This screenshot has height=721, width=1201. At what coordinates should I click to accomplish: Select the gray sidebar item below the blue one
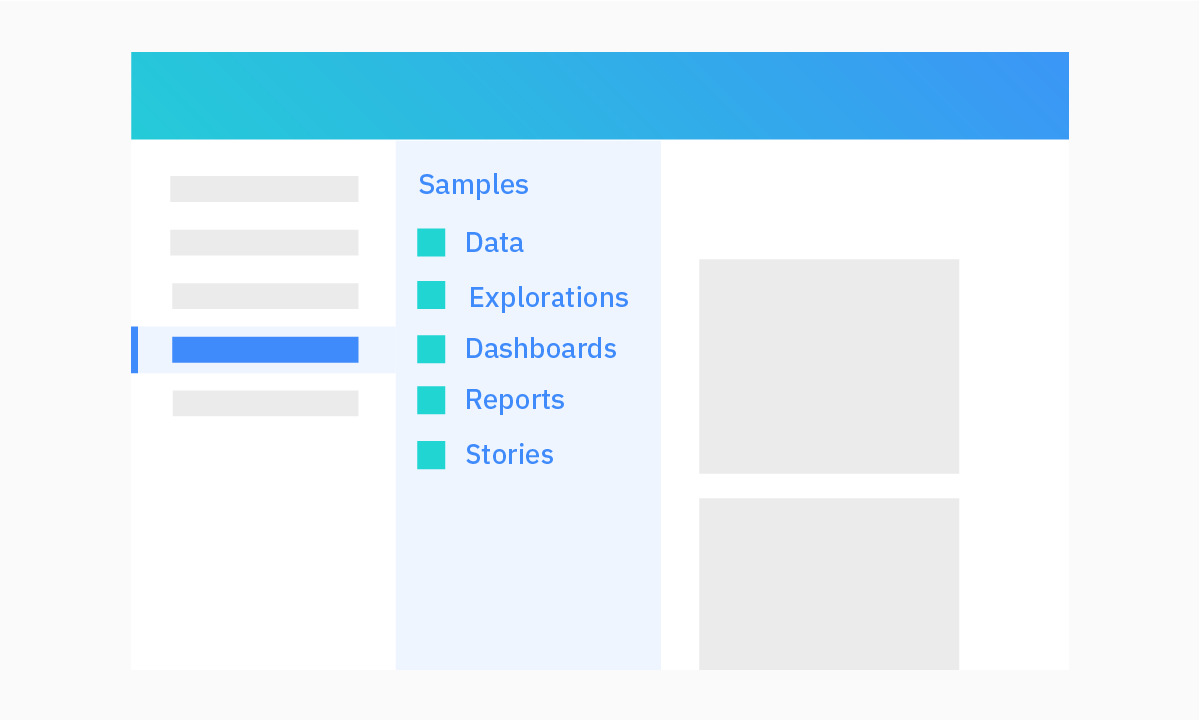pos(265,403)
